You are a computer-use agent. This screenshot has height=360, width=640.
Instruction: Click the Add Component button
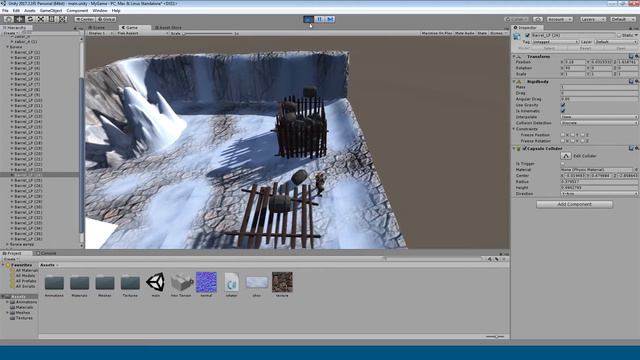click(x=574, y=204)
